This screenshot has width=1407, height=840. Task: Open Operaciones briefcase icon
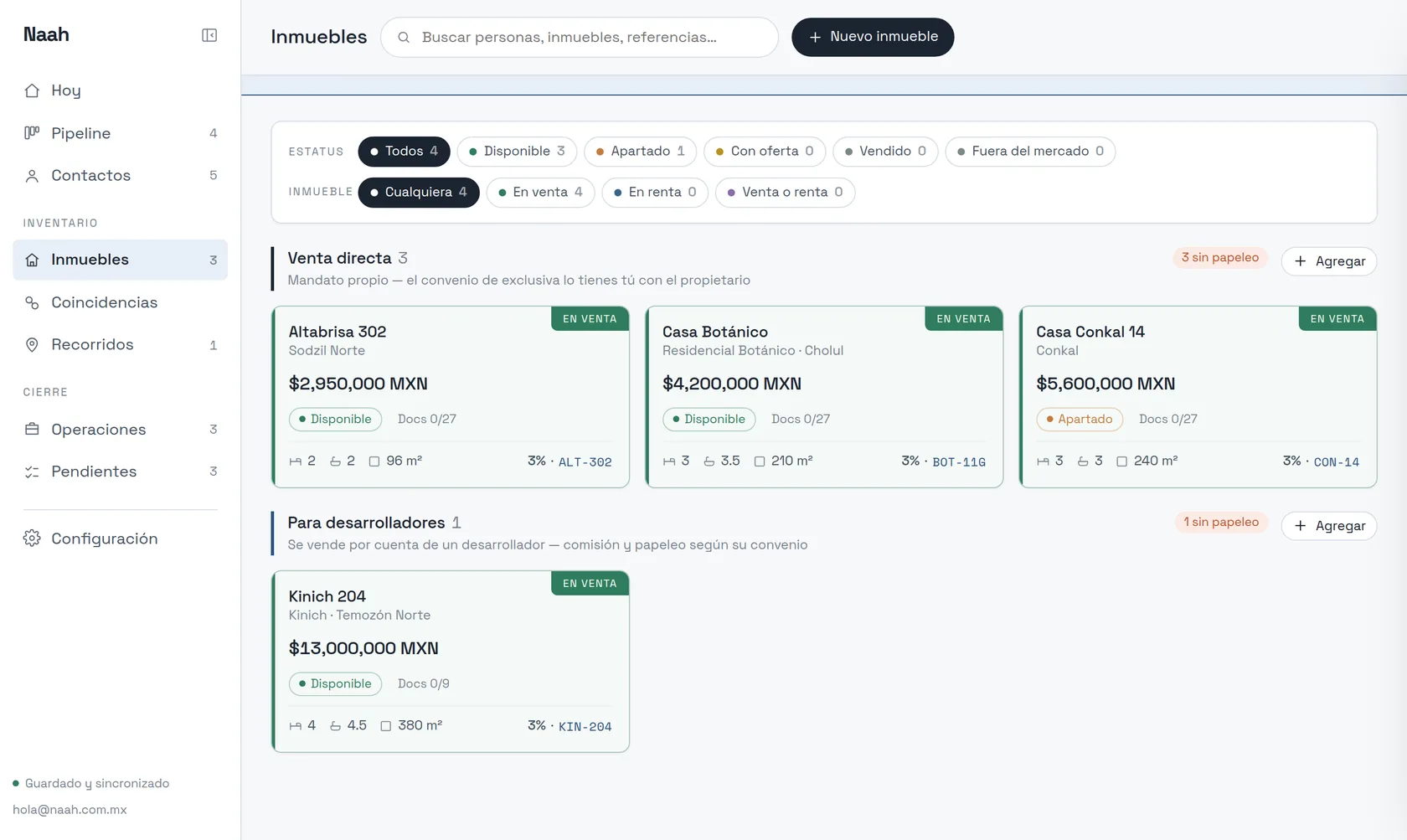pos(32,430)
